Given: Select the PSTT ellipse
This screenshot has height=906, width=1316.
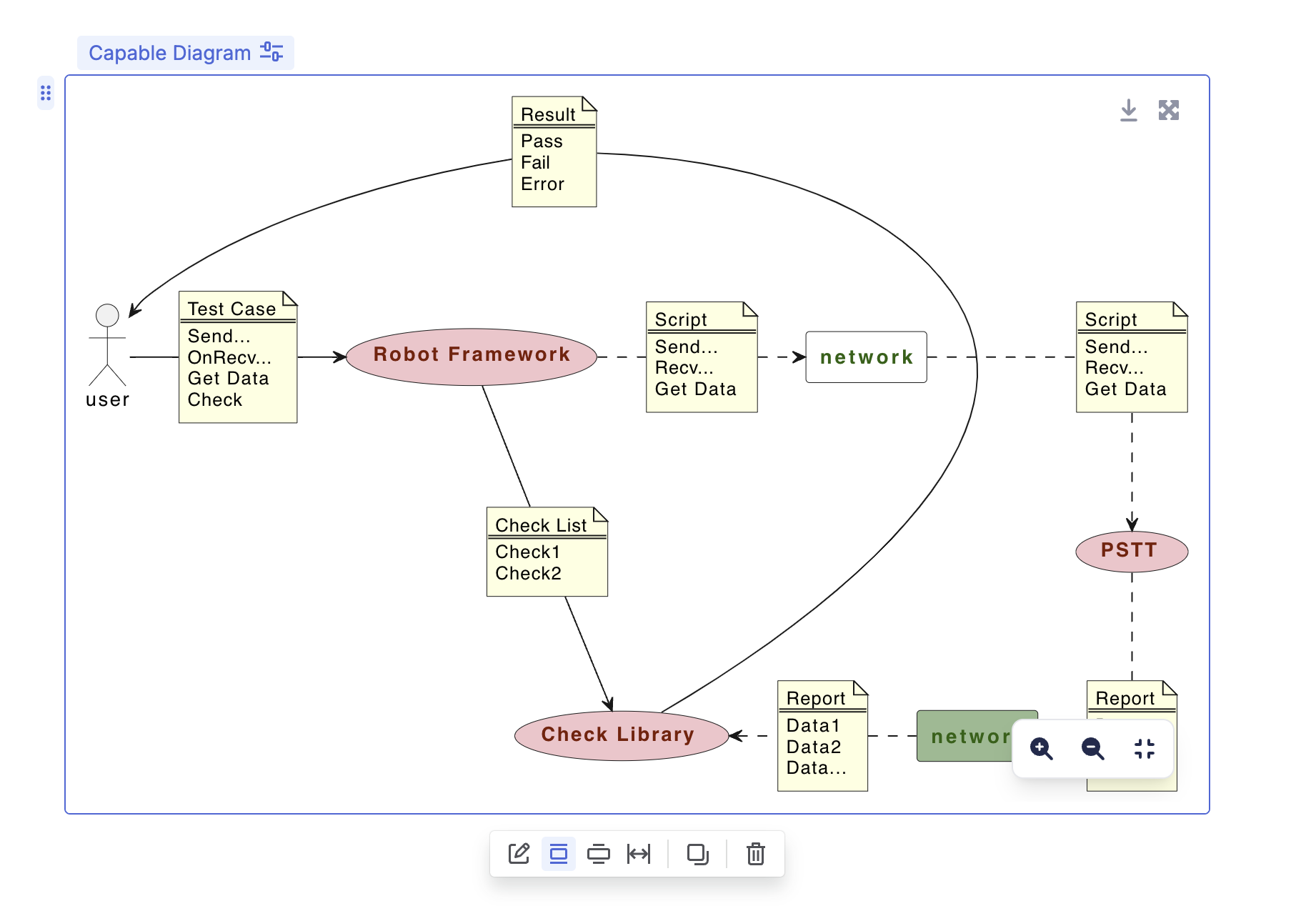Looking at the screenshot, I should pos(1132,551).
